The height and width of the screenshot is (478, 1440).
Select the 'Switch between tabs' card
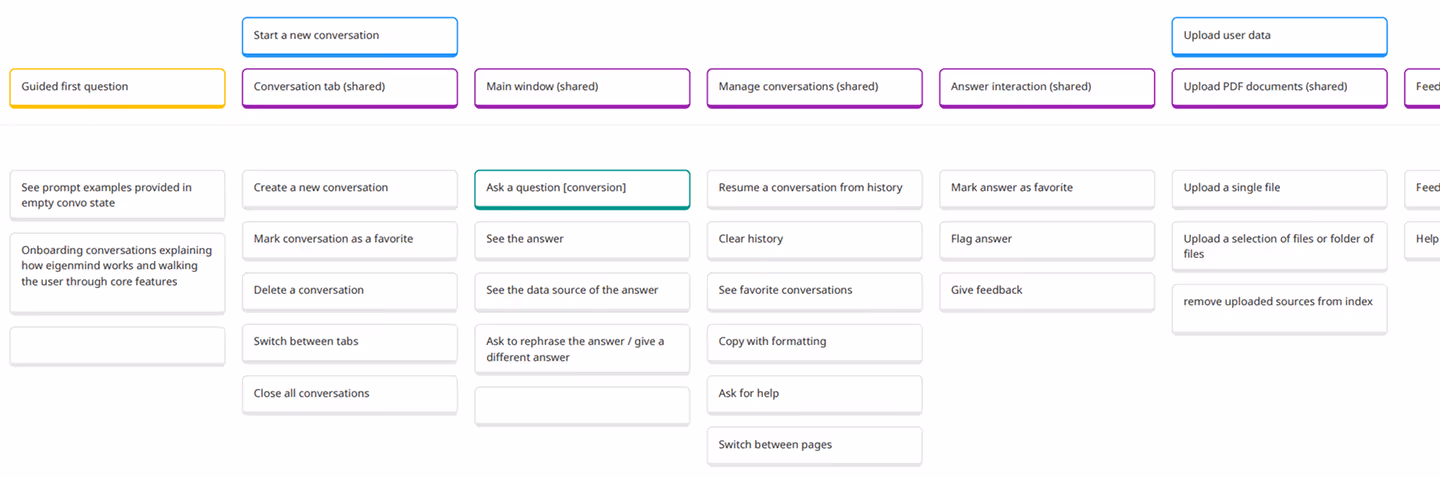tap(349, 343)
